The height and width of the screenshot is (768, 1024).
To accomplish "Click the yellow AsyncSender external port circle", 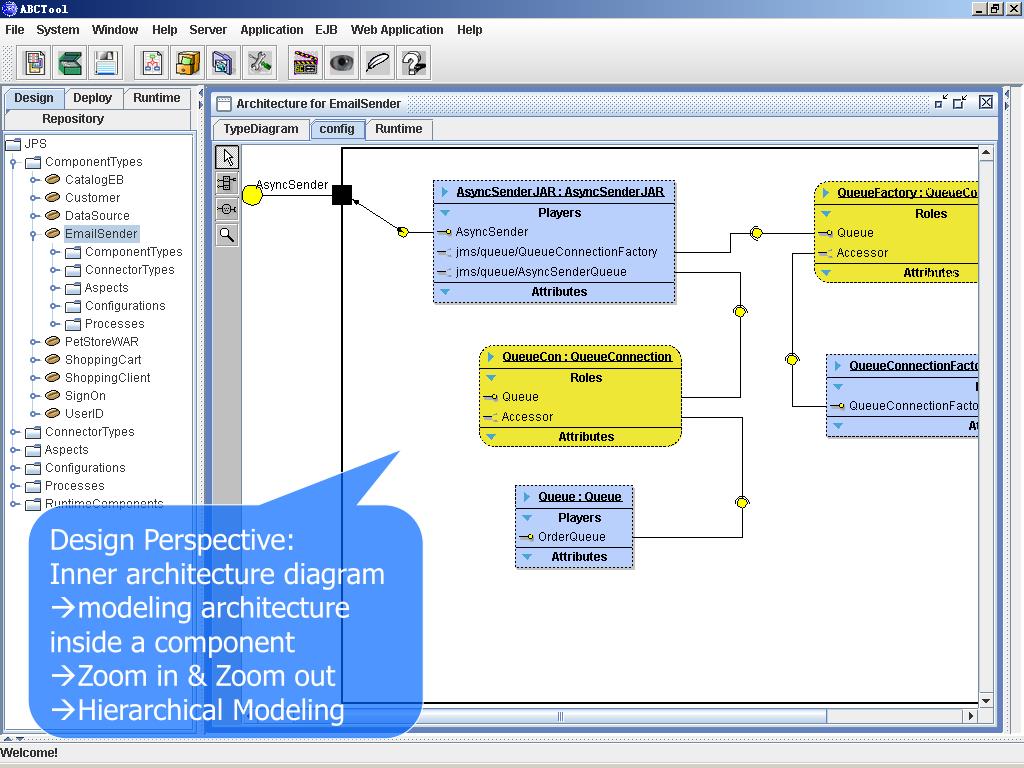I will tap(252, 195).
